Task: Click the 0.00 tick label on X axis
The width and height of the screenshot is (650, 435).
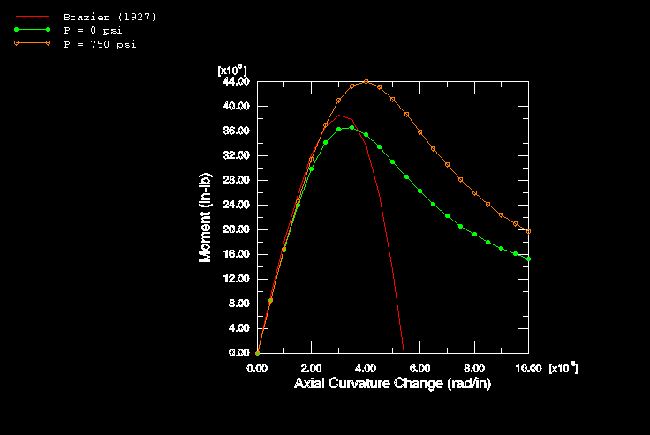Action: tap(257, 368)
